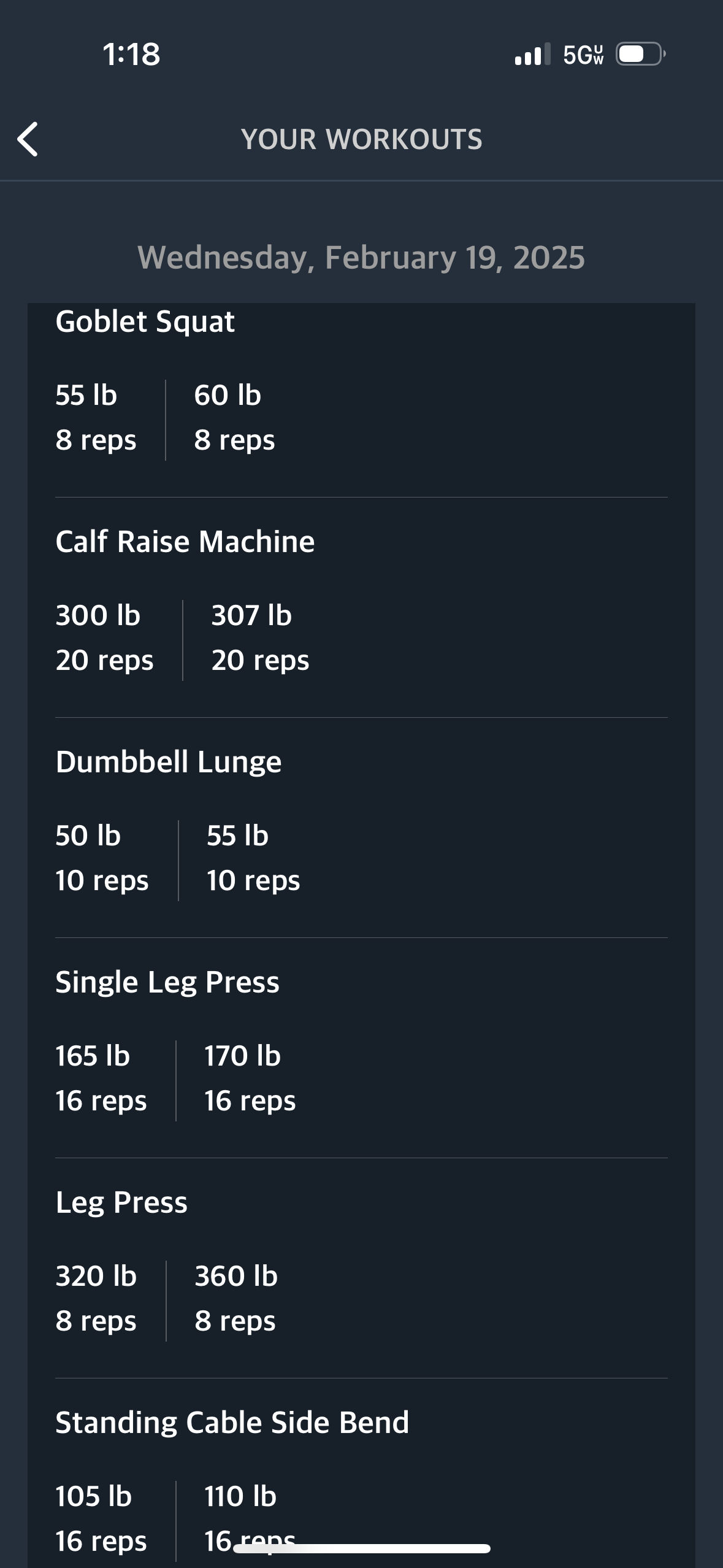The width and height of the screenshot is (723, 1568).
Task: Tap the YOUR WORKOUTS header title
Action: [361, 139]
